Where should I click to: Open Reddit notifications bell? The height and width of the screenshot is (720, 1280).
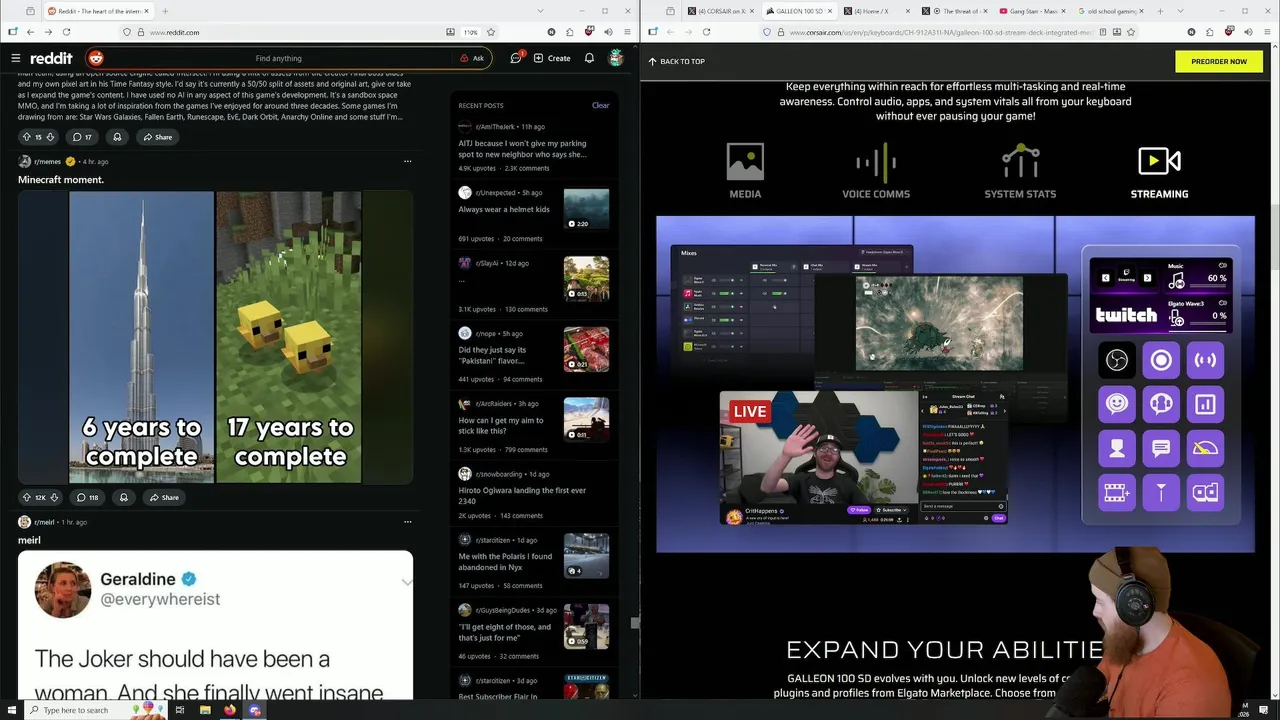click(x=590, y=58)
